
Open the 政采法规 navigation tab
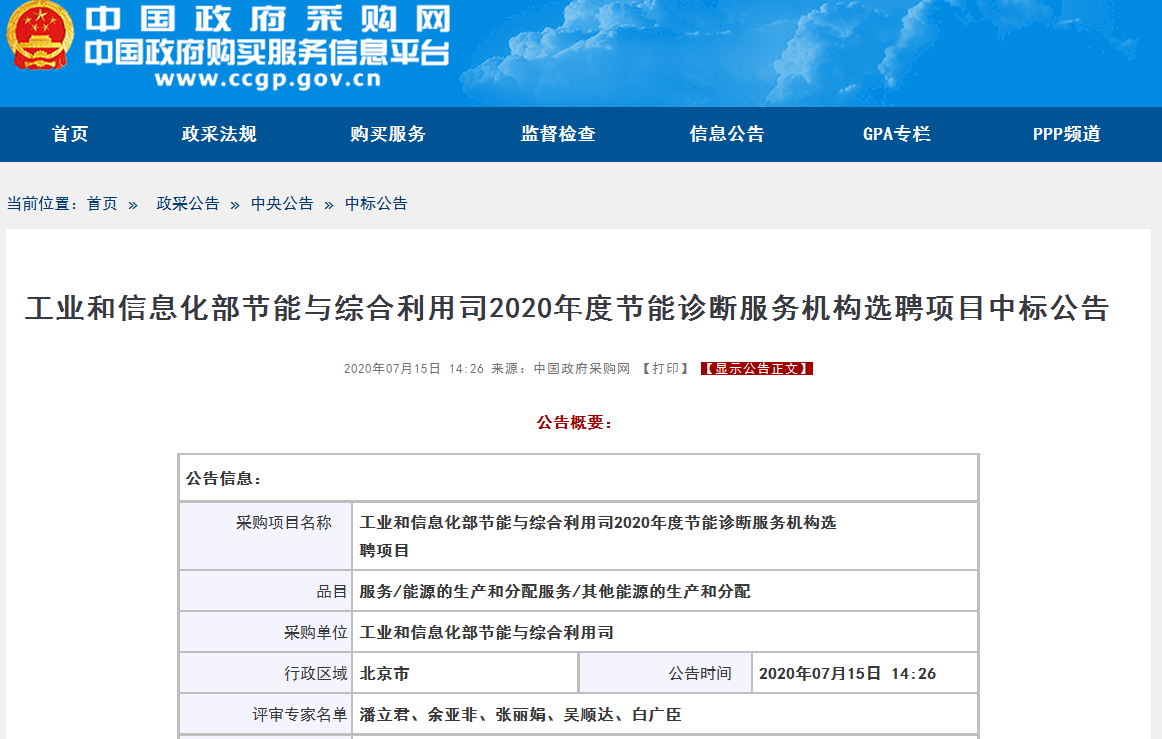(x=219, y=134)
